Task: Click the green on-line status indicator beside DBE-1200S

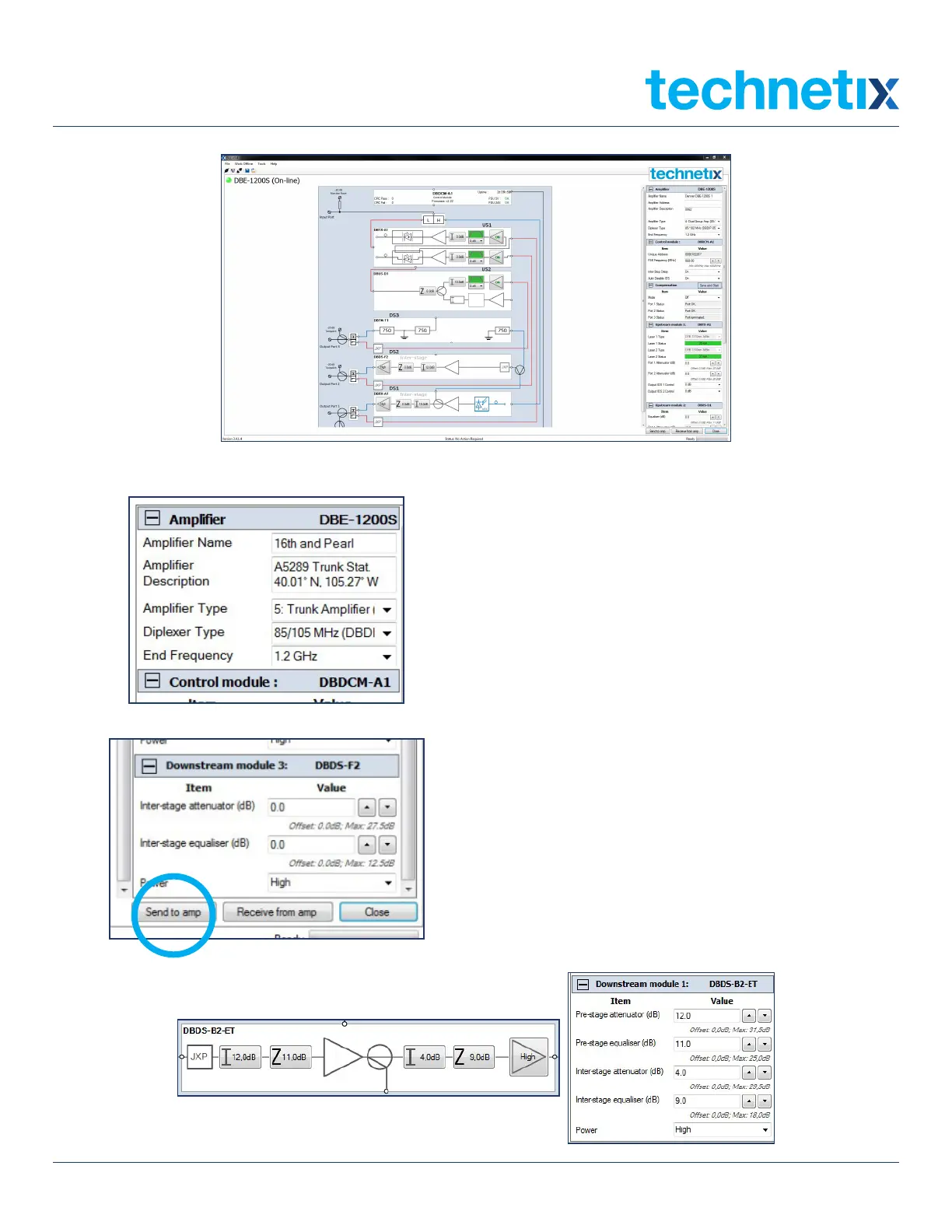Action: (x=229, y=180)
